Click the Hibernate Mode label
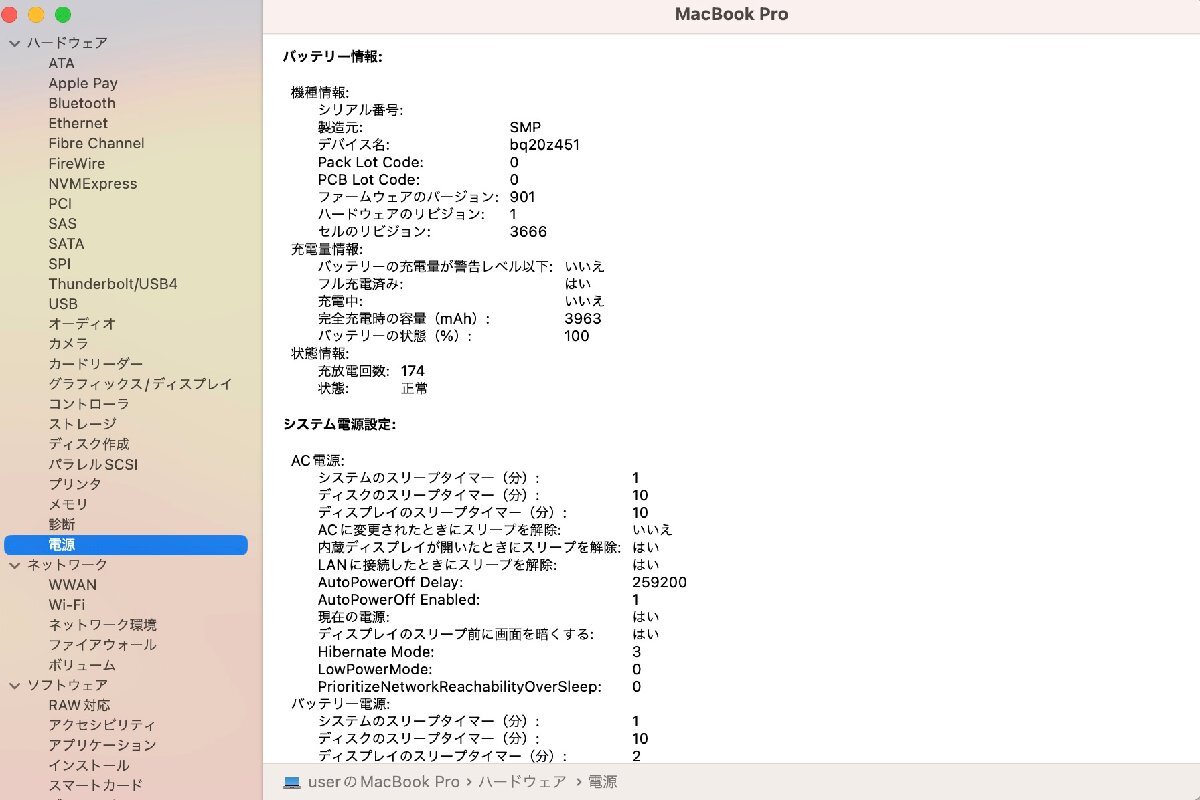The height and width of the screenshot is (800, 1200). 375,652
